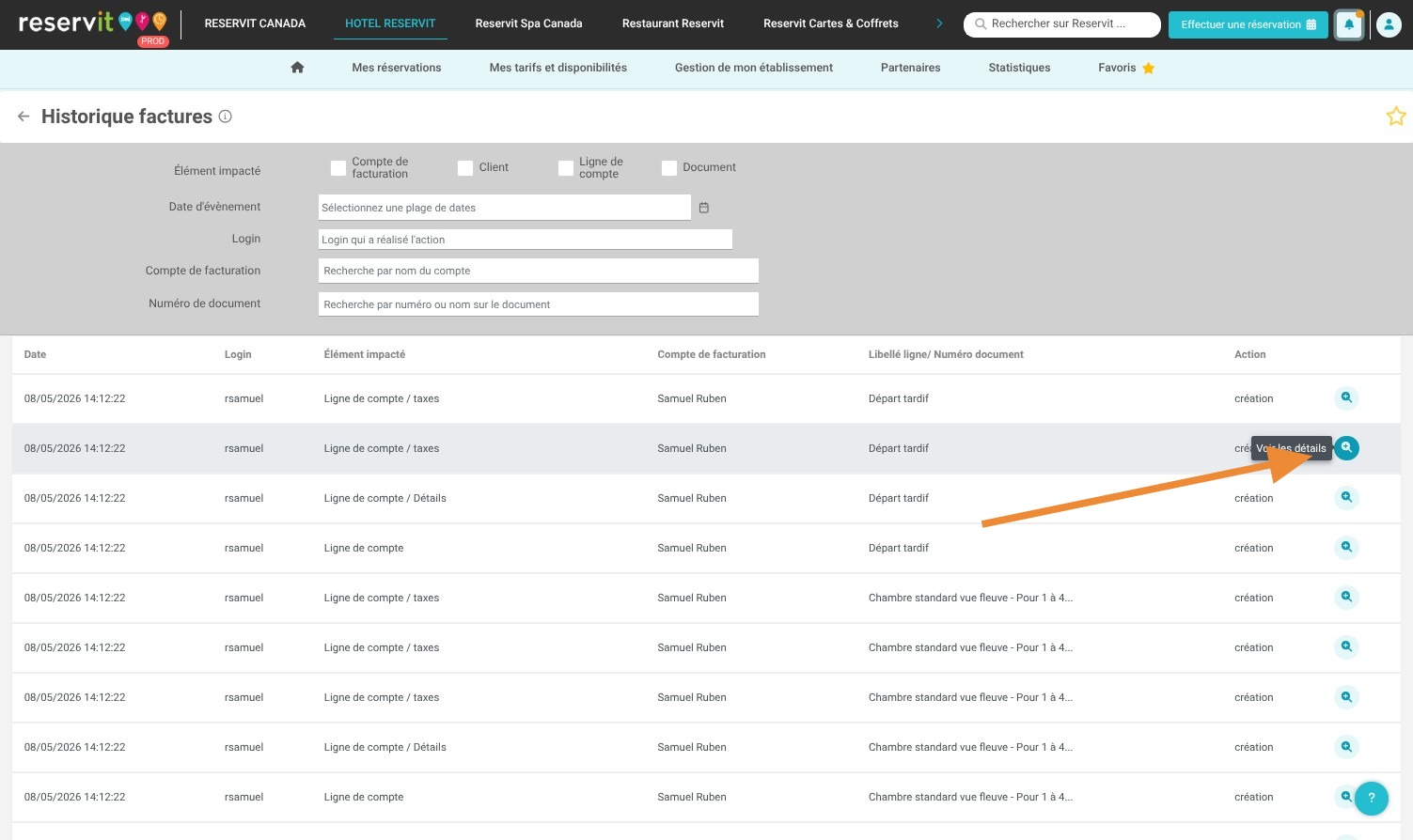The height and width of the screenshot is (840, 1413).
Task: Open the help question mark bubble
Action: pos(1371,798)
